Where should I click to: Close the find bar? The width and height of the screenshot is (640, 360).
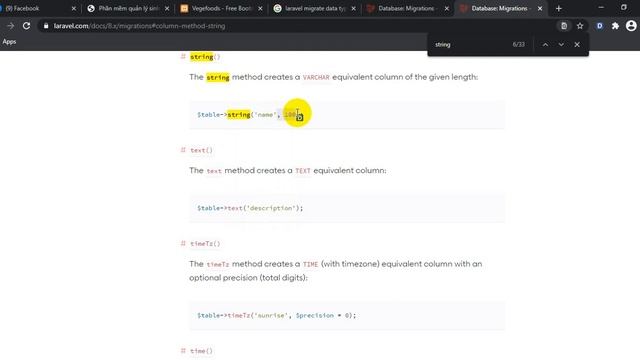[577, 44]
